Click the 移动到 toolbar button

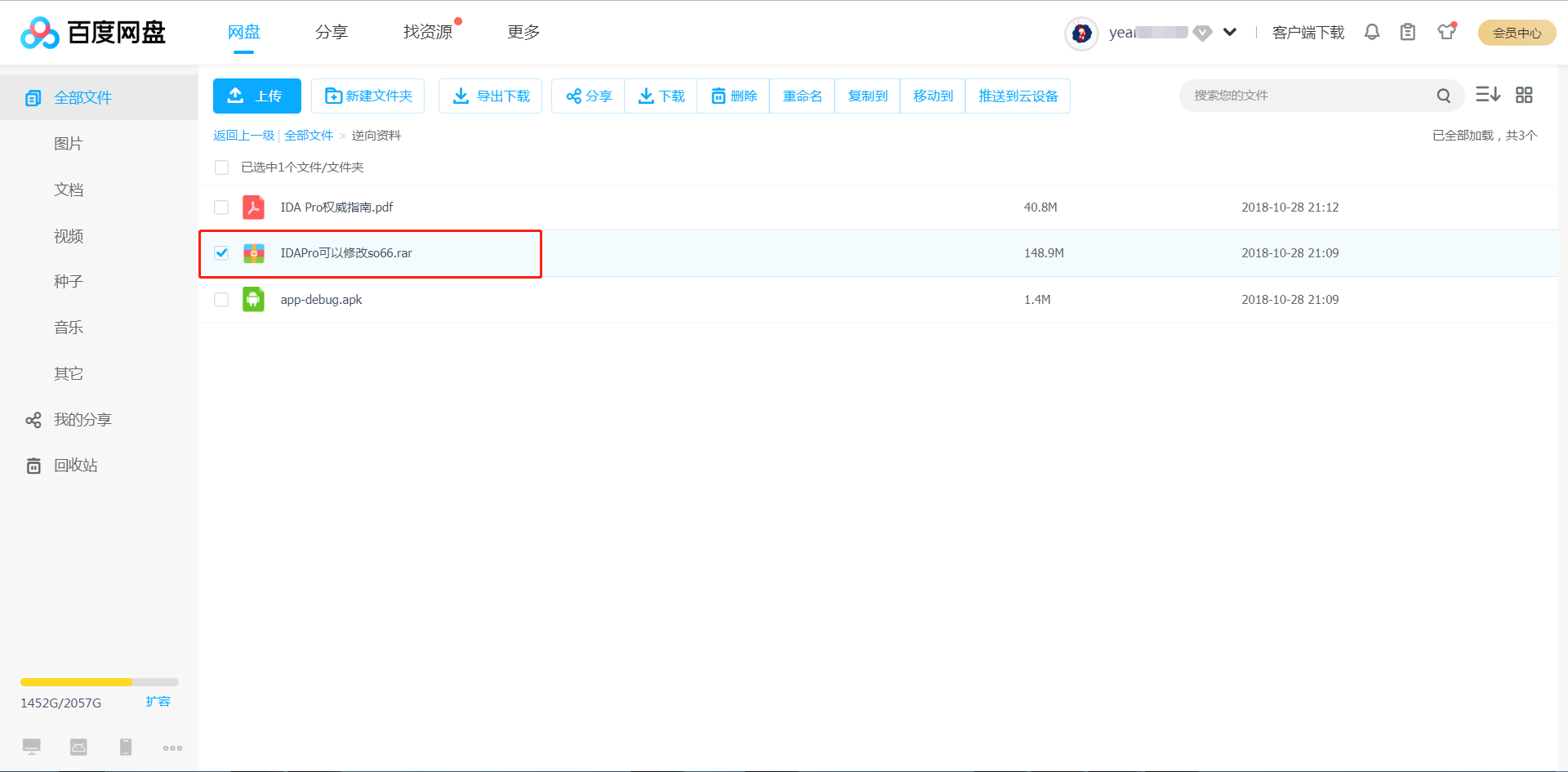click(x=933, y=96)
